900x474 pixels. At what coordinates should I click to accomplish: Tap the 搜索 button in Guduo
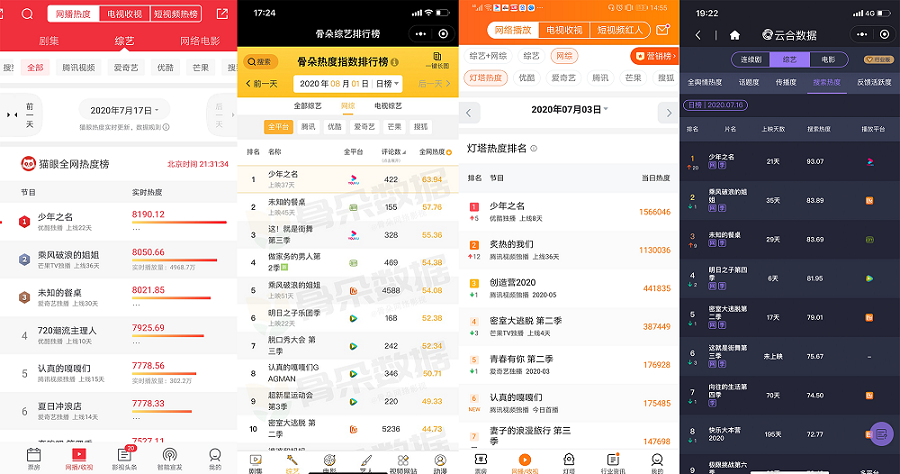click(x=260, y=62)
